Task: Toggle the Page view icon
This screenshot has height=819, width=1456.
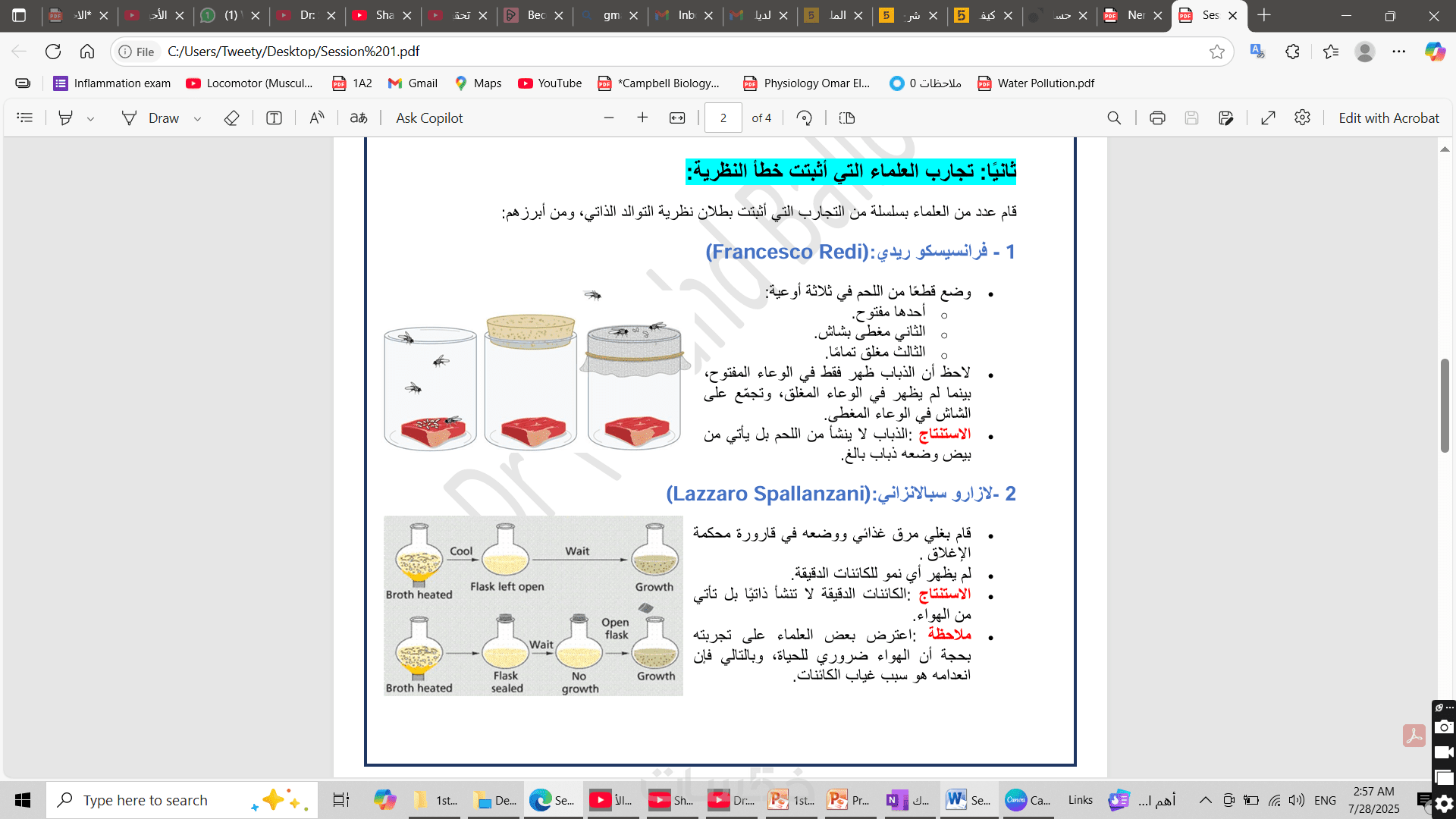Action: coord(847,118)
